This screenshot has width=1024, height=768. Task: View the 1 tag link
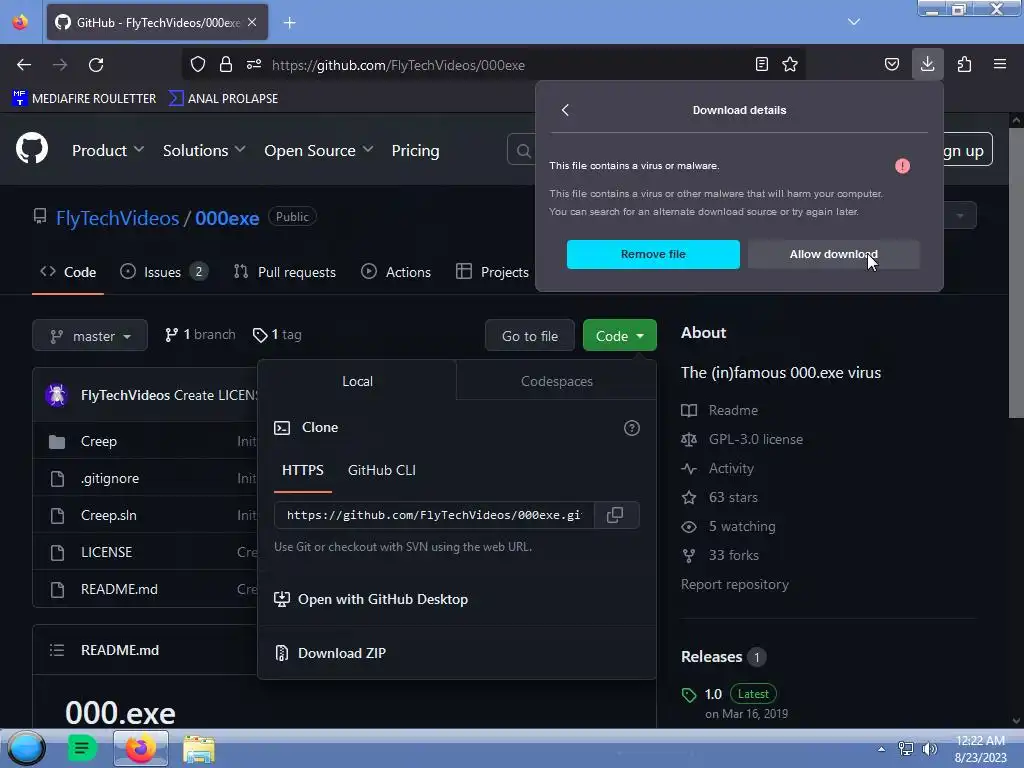(277, 335)
